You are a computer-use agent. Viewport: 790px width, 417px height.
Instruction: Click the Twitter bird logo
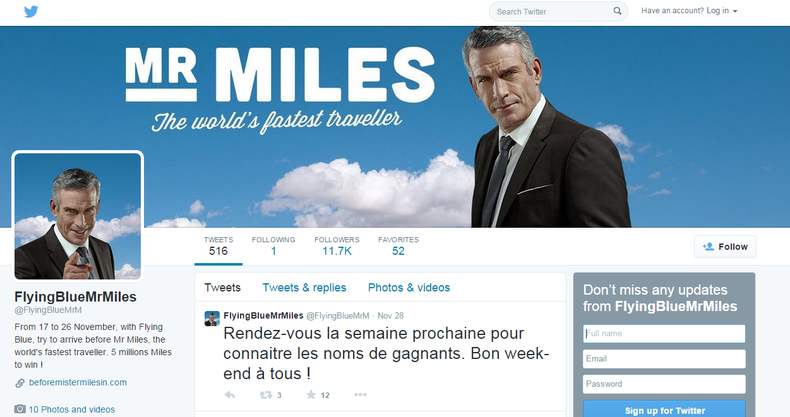pyautogui.click(x=31, y=11)
